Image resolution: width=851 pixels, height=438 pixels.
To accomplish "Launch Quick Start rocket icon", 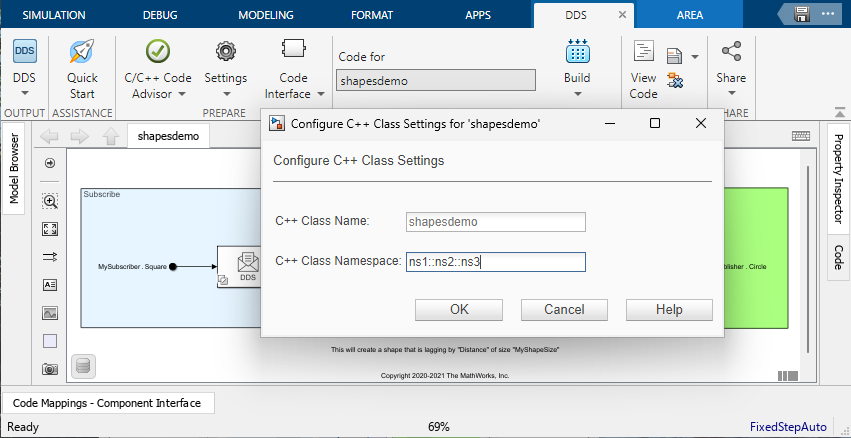I will tap(82, 52).
